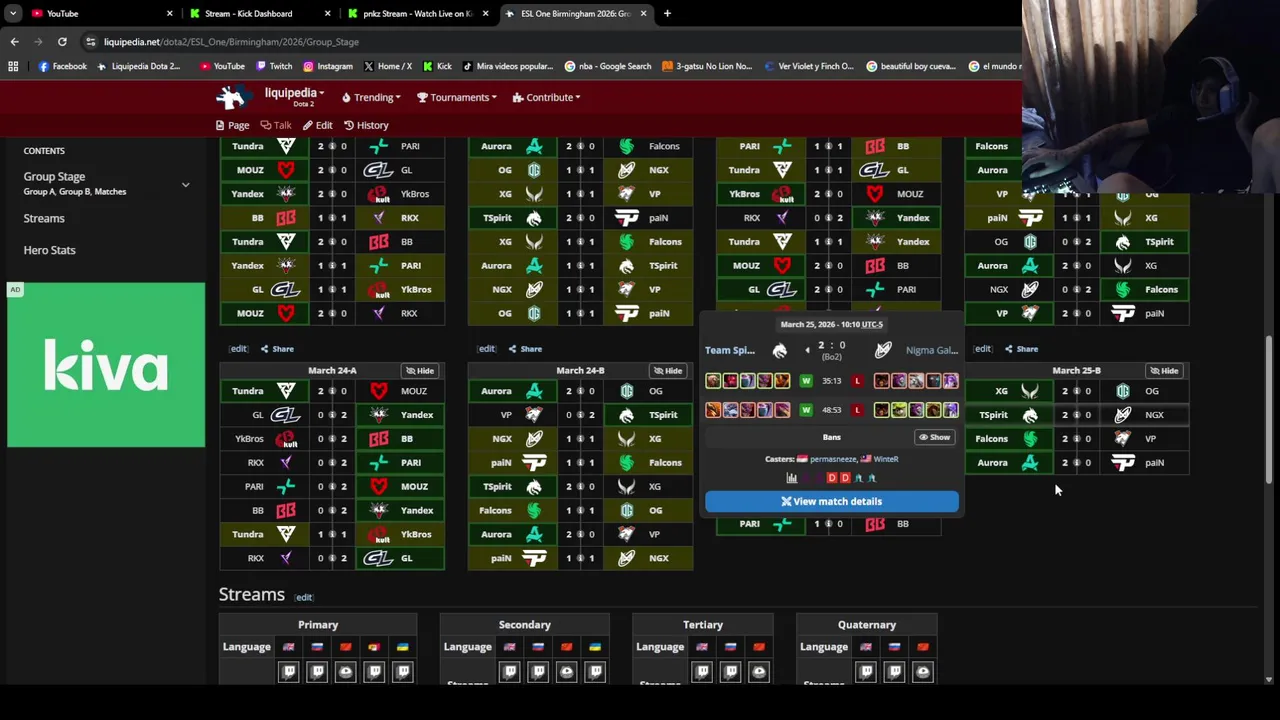1280x720 pixels.
Task: Click first hero icon in game one row
Action: pyautogui.click(x=713, y=381)
